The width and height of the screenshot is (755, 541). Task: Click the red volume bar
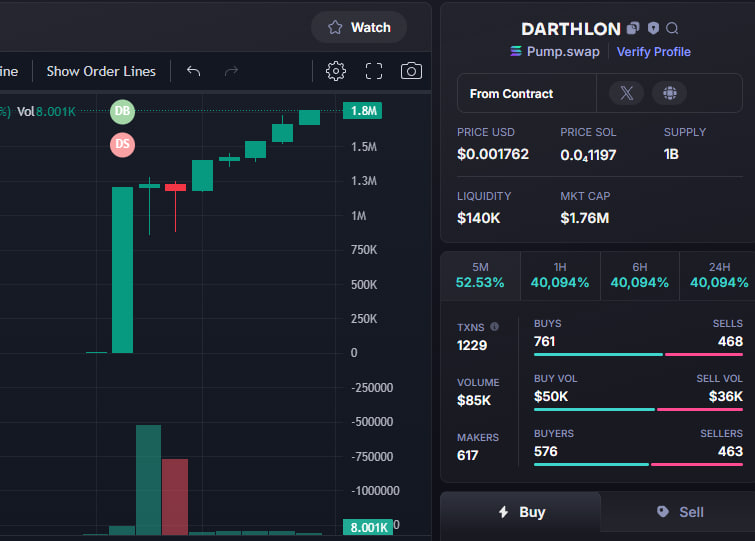click(175, 497)
